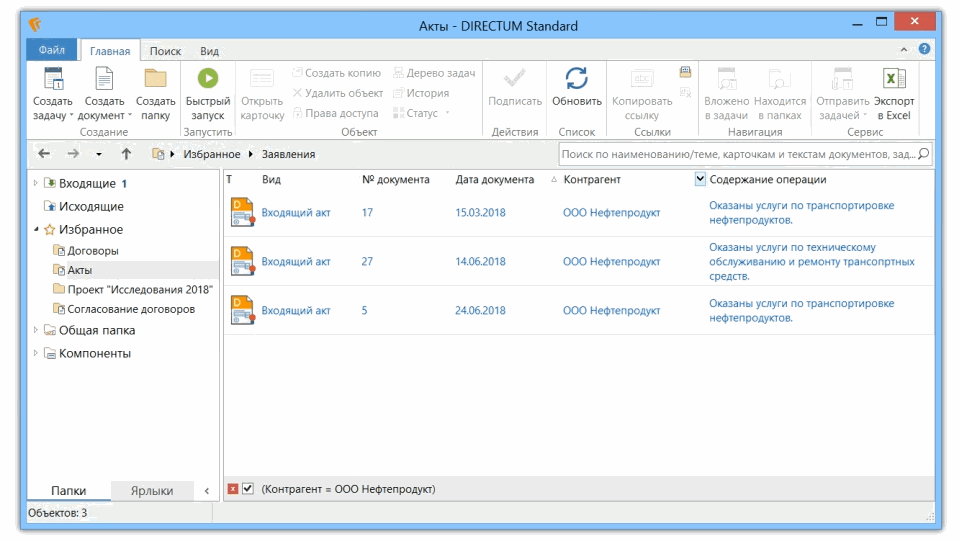Click date 14.06.2018

pos(481,261)
